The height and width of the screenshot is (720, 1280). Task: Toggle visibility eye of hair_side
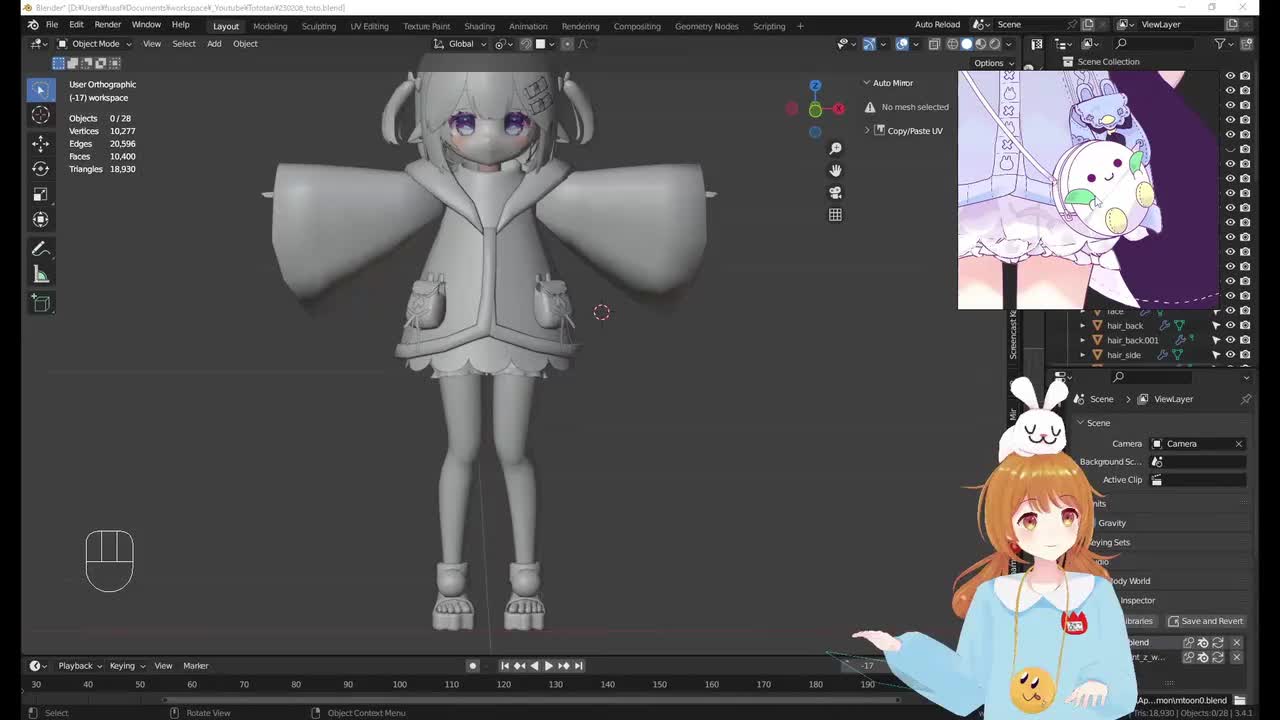pyautogui.click(x=1231, y=354)
